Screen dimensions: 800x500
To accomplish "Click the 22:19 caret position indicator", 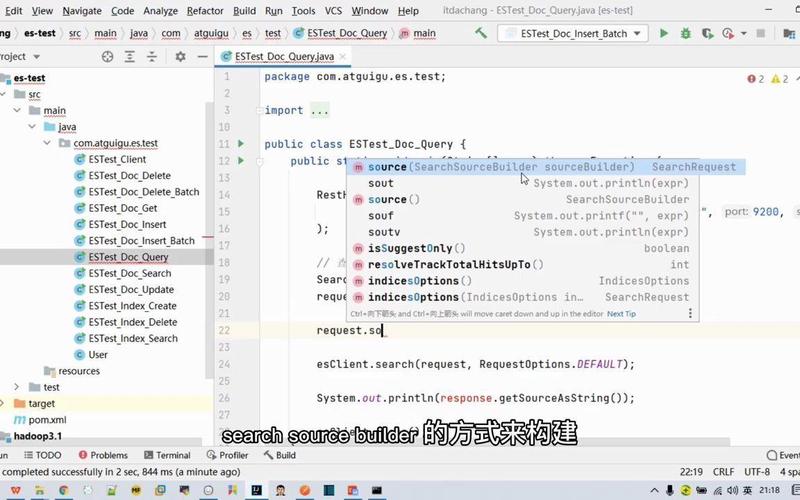I will tap(691, 472).
